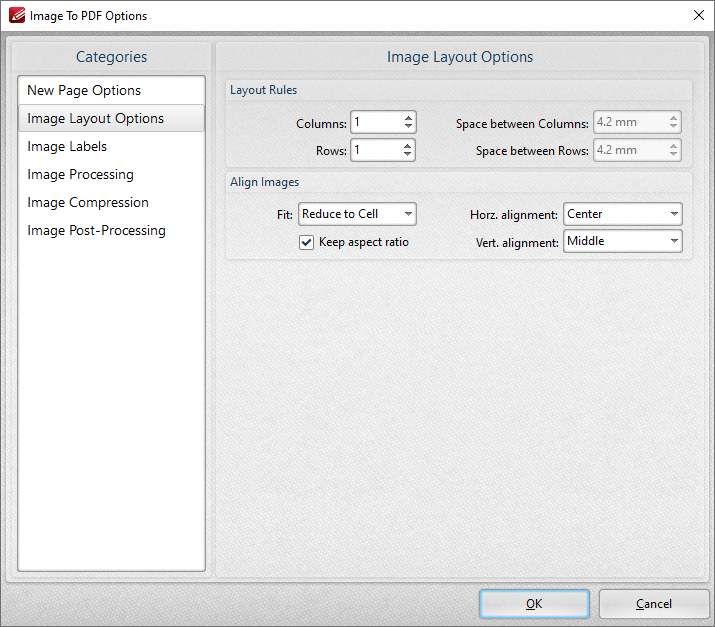This screenshot has width=715, height=627.
Task: Increase Columns value with up arrow
Action: (408, 118)
